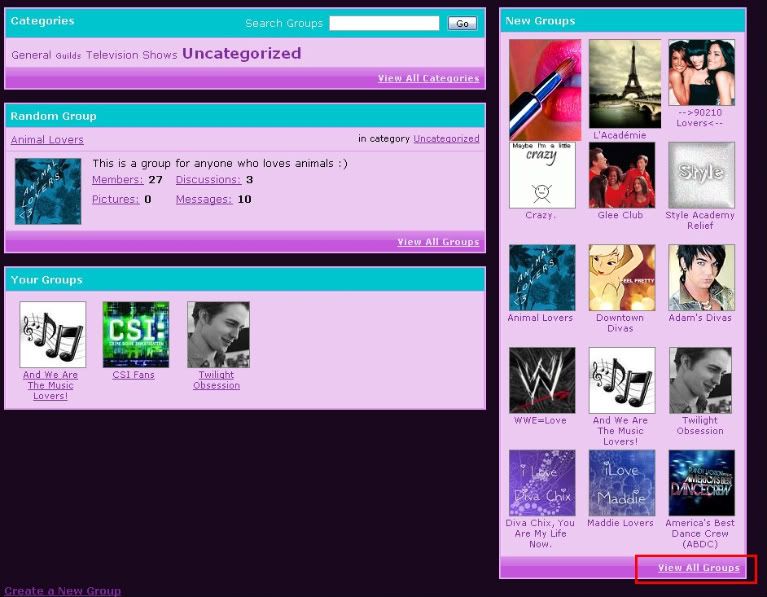767x597 pixels.
Task: Click the Crazy group thumbnail
Action: [542, 175]
